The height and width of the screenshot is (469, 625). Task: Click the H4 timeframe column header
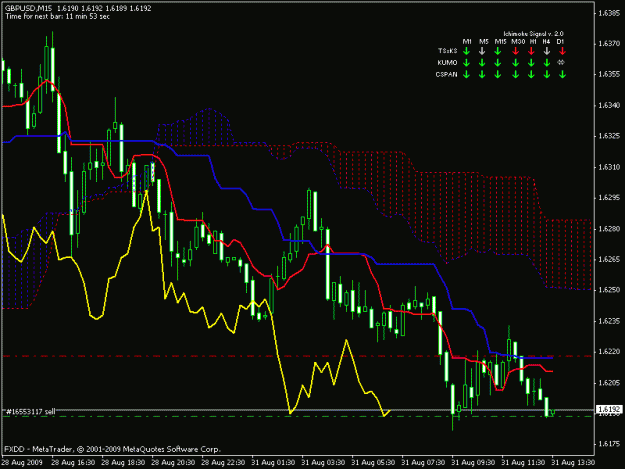(x=546, y=41)
